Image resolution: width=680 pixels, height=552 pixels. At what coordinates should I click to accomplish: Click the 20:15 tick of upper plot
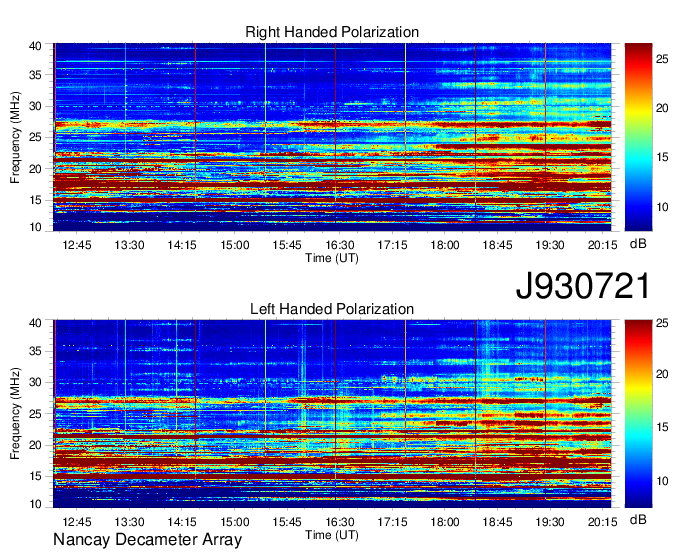[602, 245]
